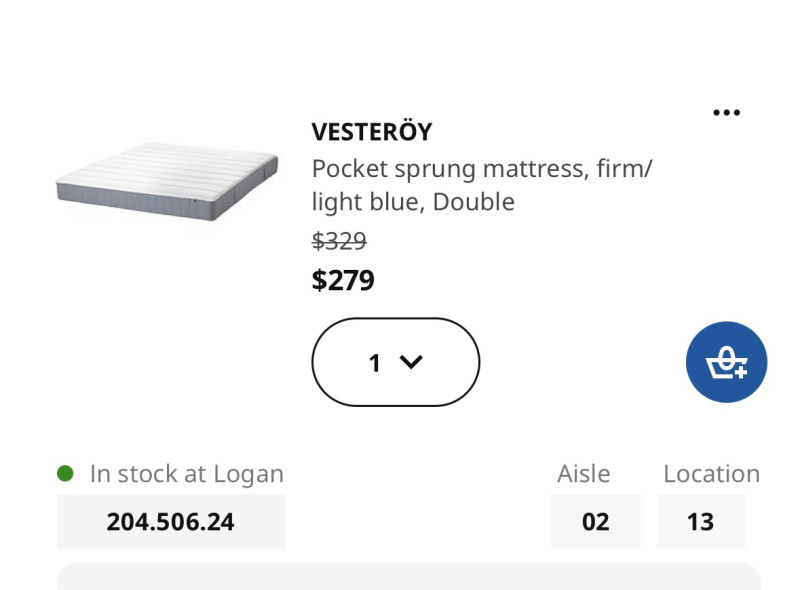800x590 pixels.
Task: Click the Pocket sprung mattress description line
Action: coord(482,169)
